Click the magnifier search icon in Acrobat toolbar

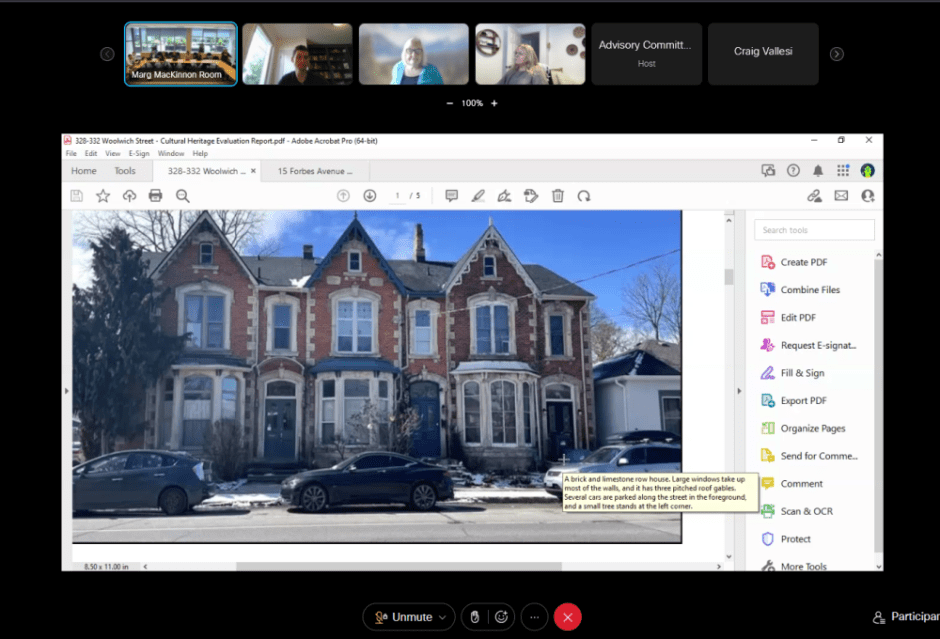183,196
